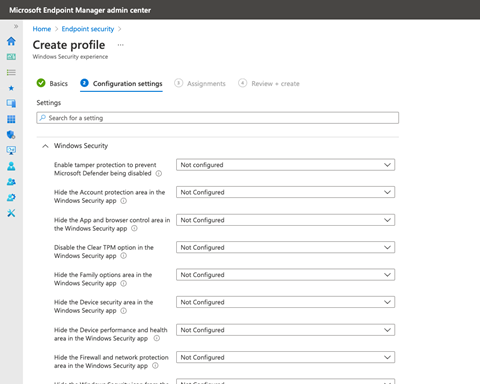
Task: Open Troubleshooting tools icon in sidebar
Action: pyautogui.click(x=11, y=213)
